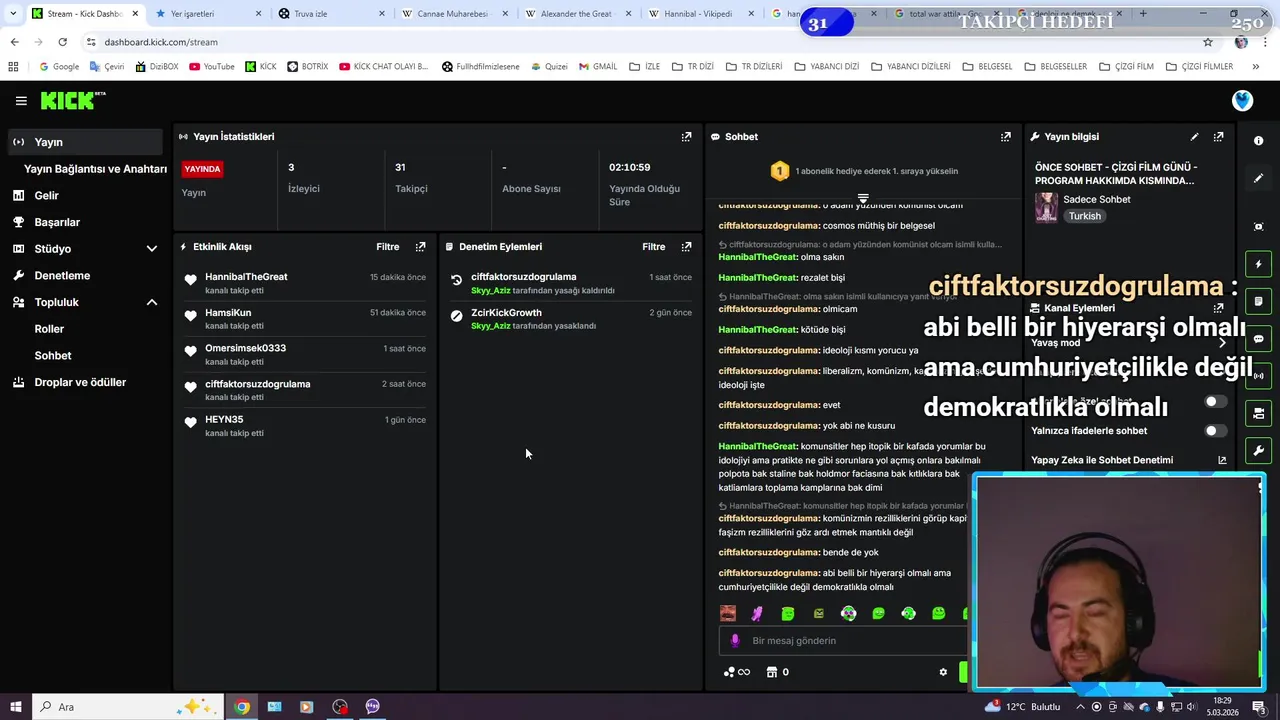
Task: Collapse the Topluluk sidebar section
Action: (x=151, y=302)
